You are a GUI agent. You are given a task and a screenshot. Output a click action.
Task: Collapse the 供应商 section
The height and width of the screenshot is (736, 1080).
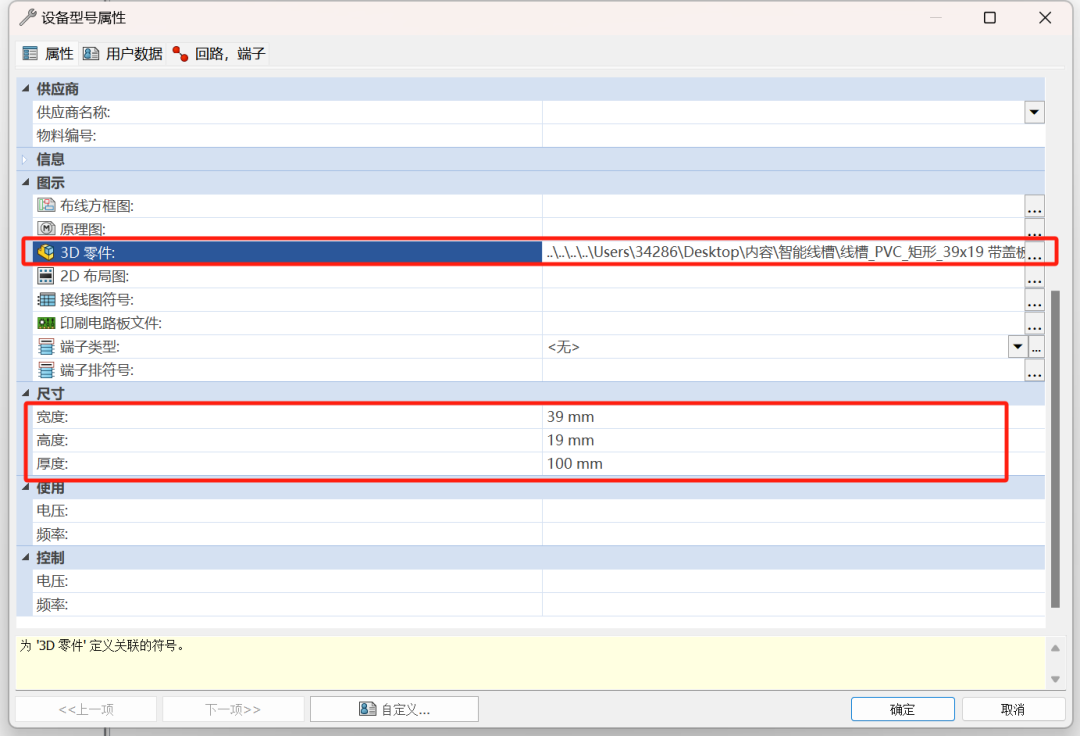pos(25,89)
